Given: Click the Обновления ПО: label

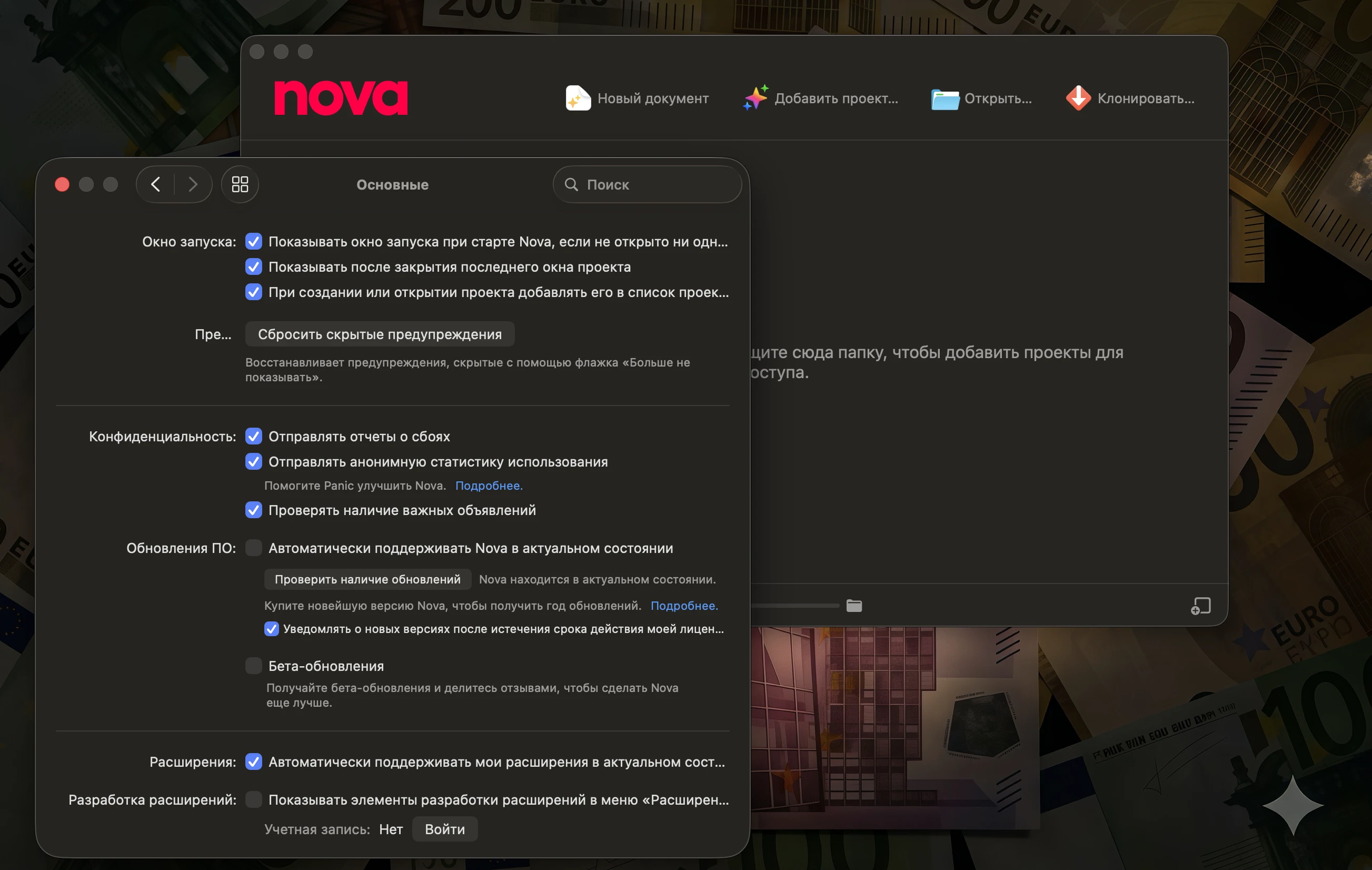Looking at the screenshot, I should 181,548.
